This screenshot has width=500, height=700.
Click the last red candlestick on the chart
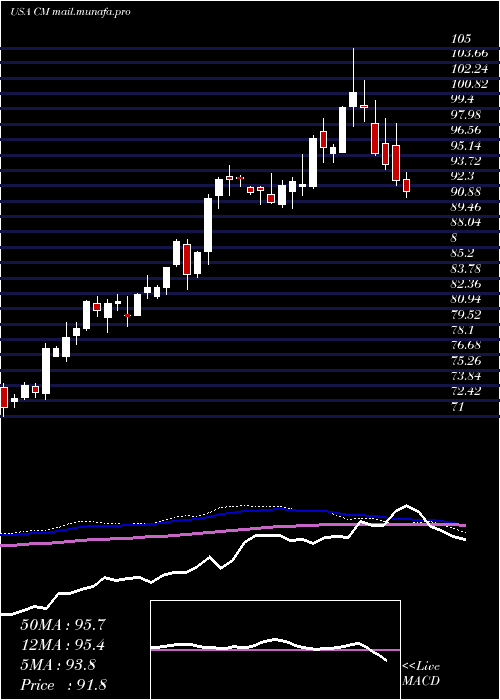tap(406, 185)
